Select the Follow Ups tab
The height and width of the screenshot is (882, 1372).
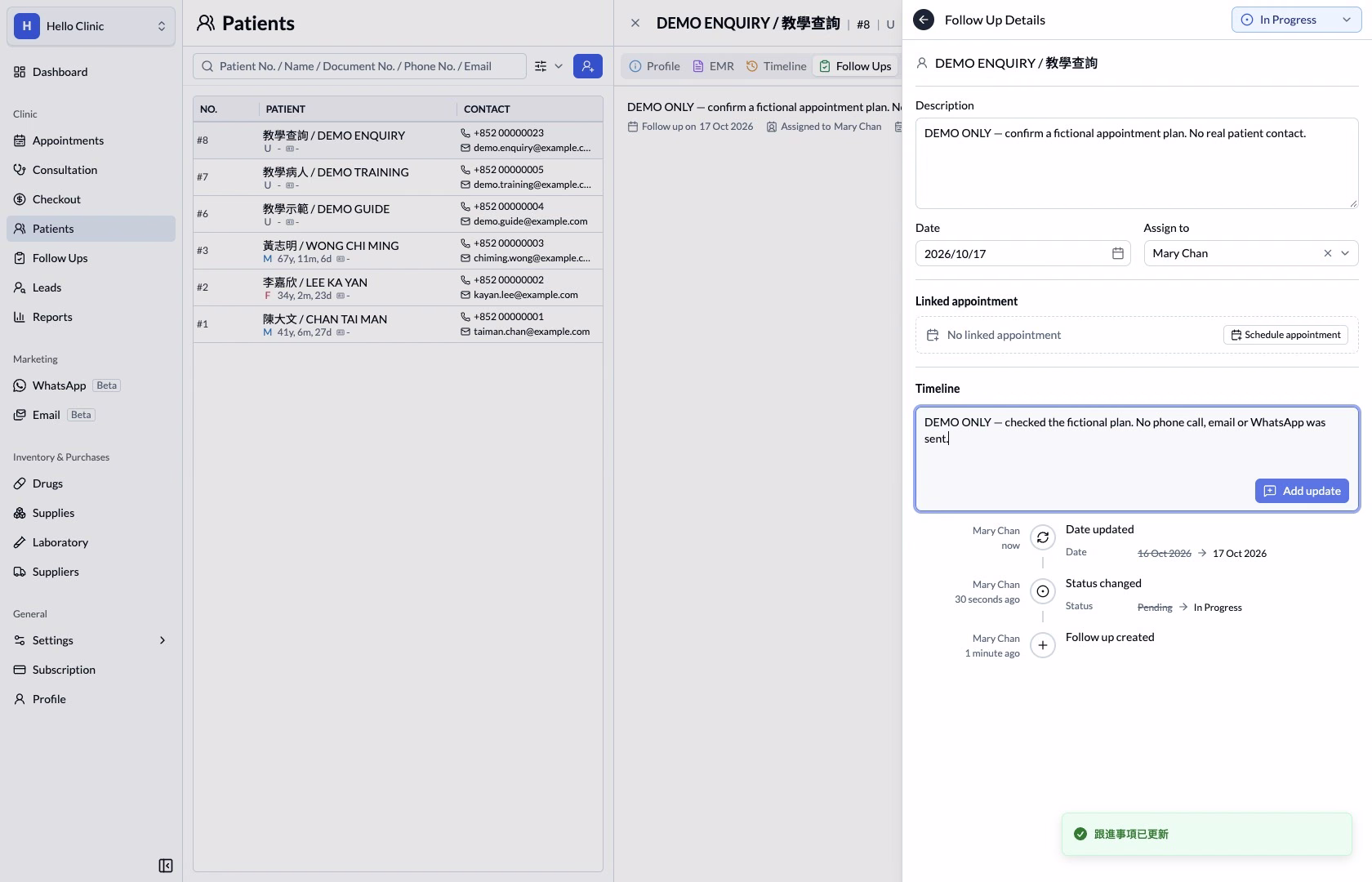pyautogui.click(x=855, y=66)
